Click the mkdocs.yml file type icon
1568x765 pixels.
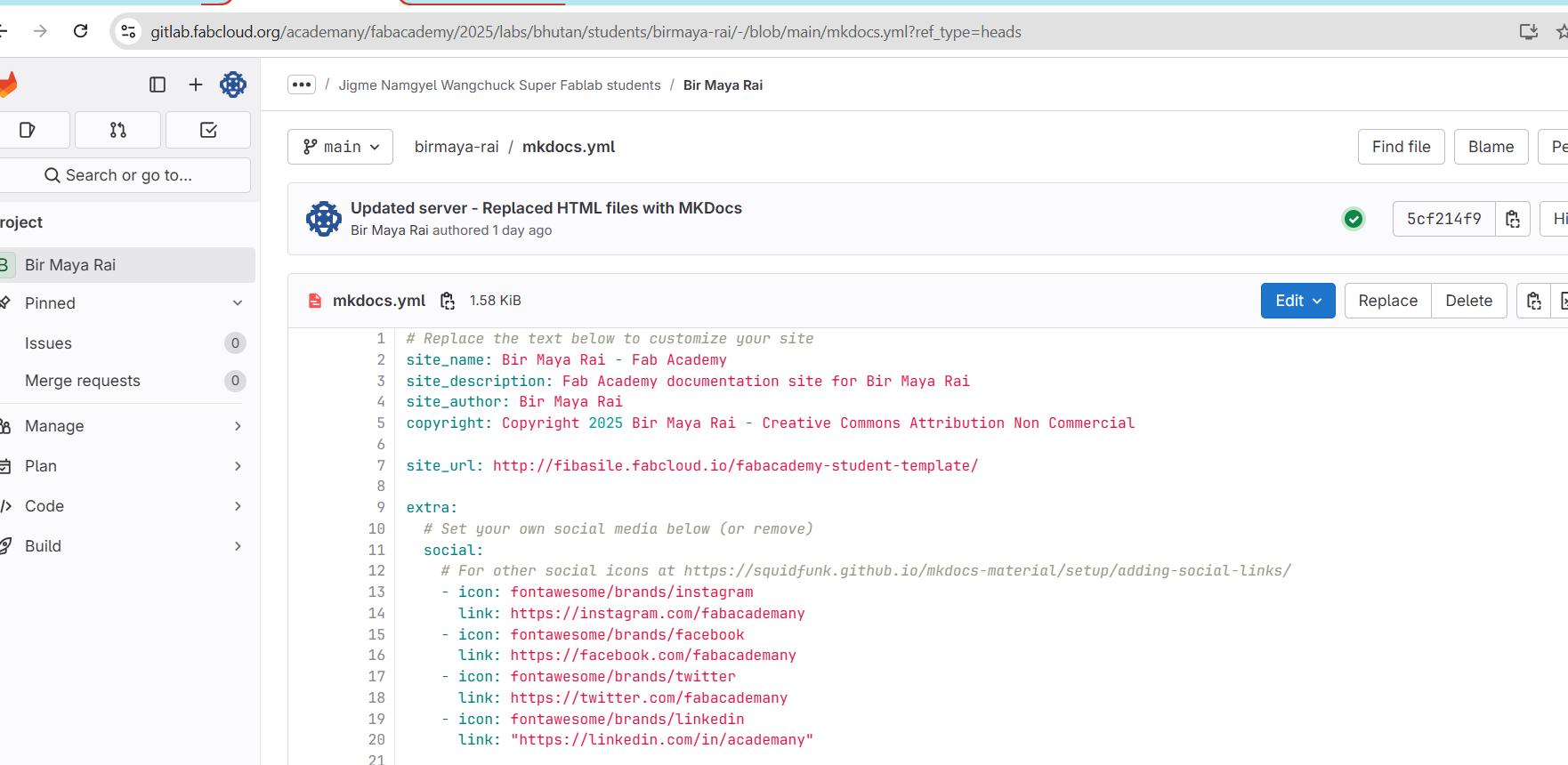coord(314,301)
